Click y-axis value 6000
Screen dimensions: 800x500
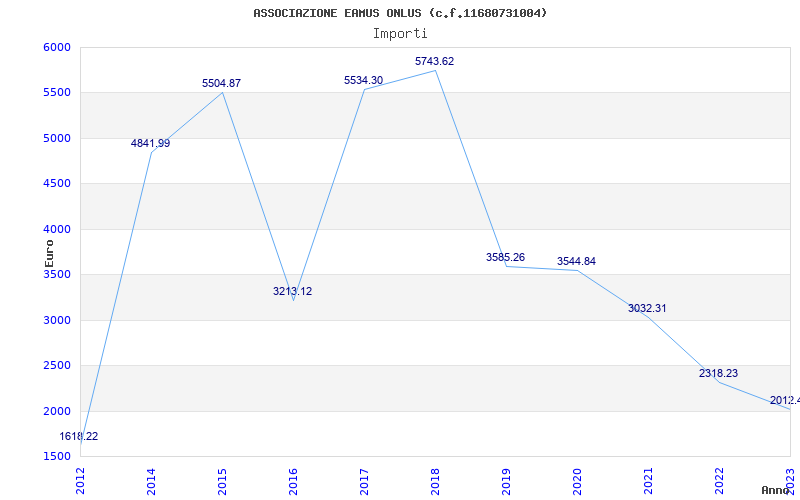pyautogui.click(x=56, y=47)
